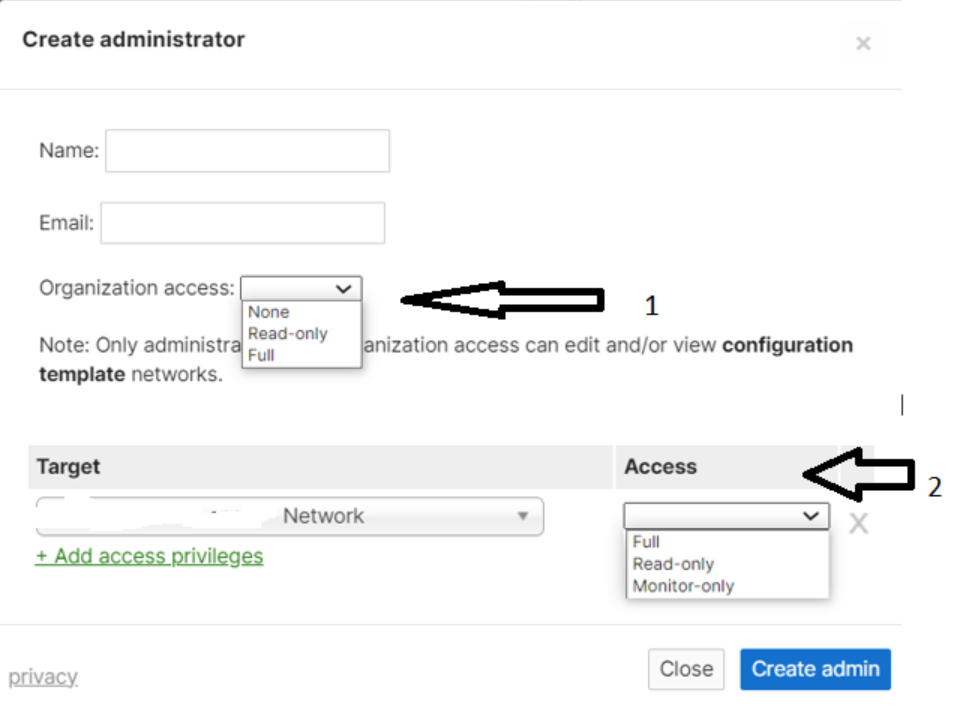
Task: Click inside the Email field
Action: pos(242,222)
